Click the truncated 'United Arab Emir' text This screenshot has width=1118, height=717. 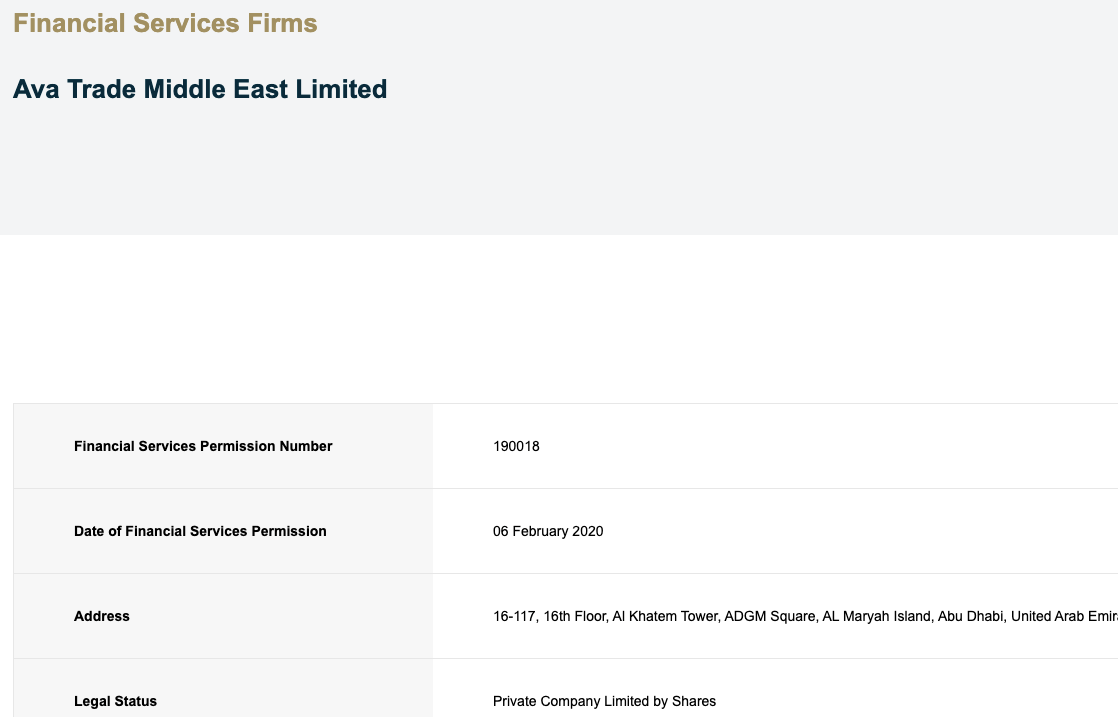(x=1064, y=616)
